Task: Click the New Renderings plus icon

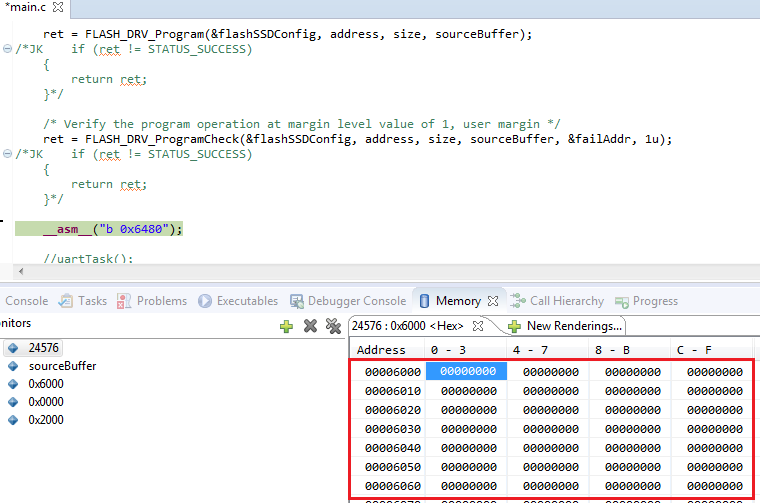Action: [x=514, y=327]
